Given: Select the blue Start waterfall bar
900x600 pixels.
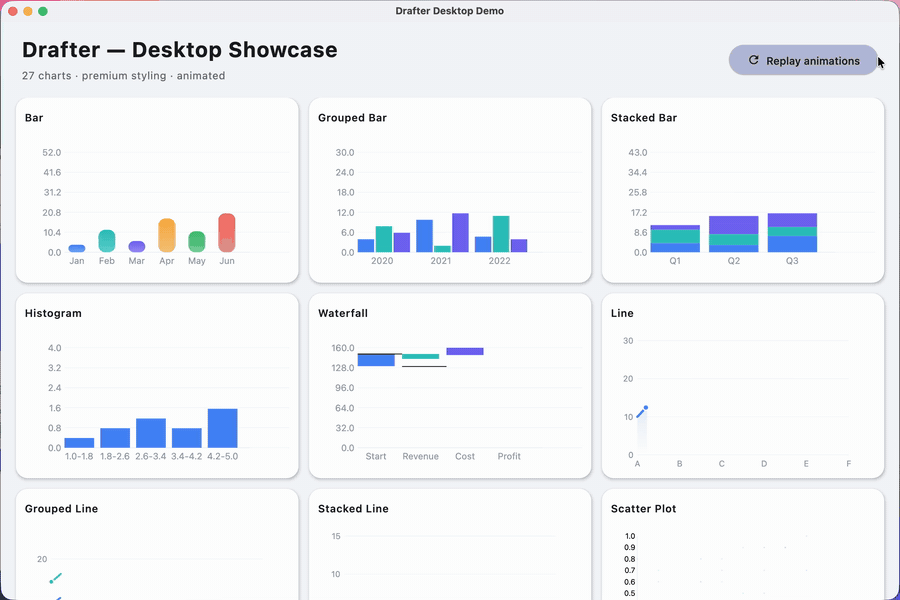Looking at the screenshot, I should pyautogui.click(x=376, y=360).
